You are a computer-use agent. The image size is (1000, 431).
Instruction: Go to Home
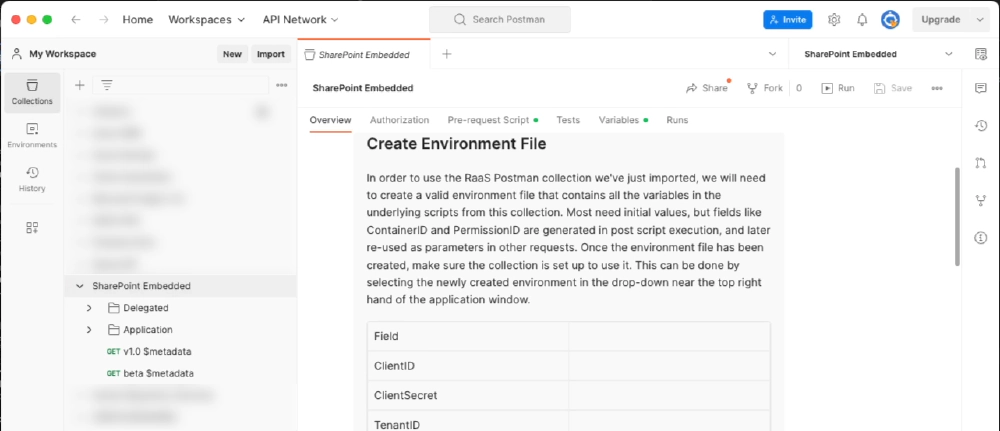click(x=138, y=20)
